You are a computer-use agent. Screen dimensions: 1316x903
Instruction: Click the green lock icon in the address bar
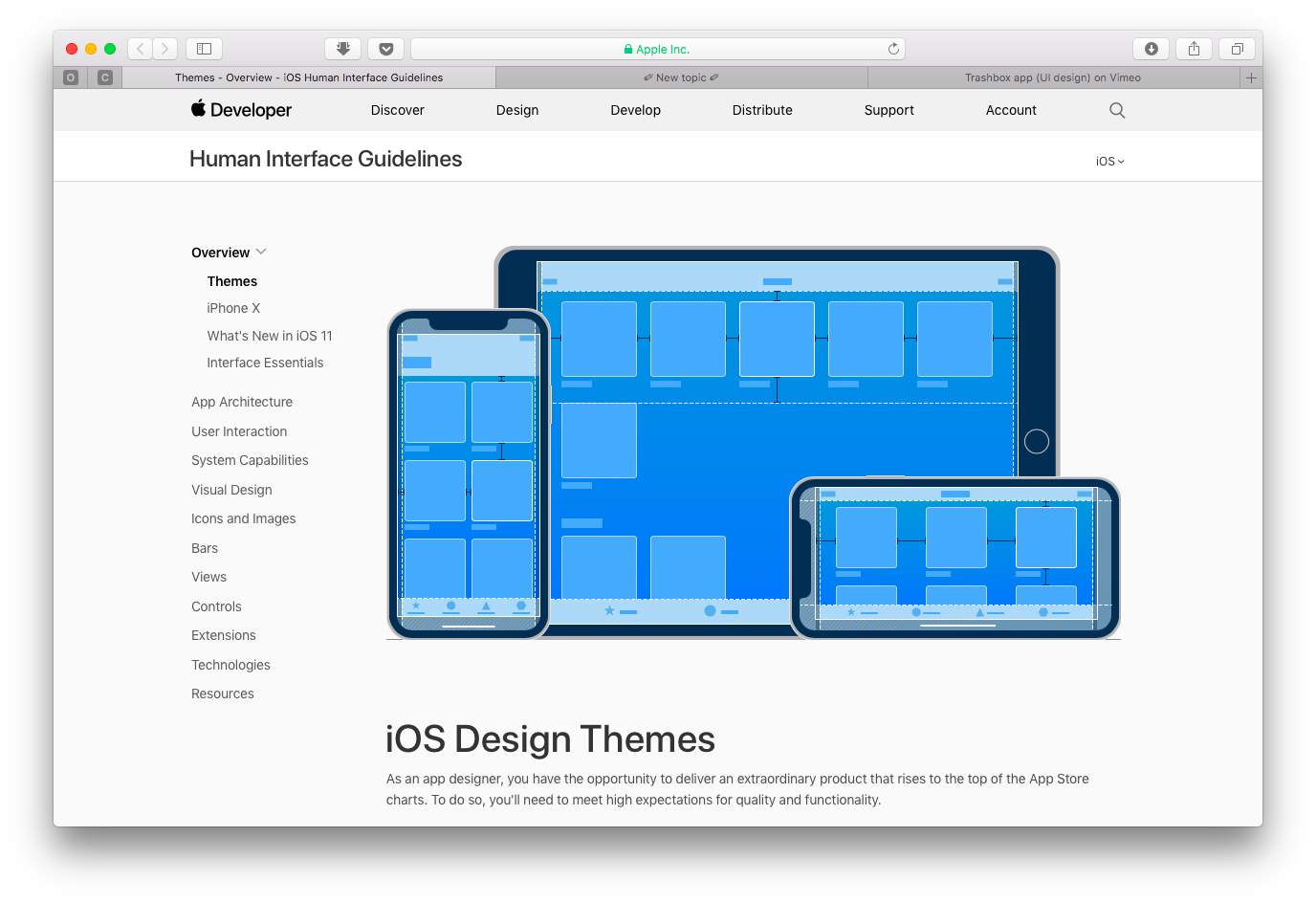pyautogui.click(x=628, y=49)
